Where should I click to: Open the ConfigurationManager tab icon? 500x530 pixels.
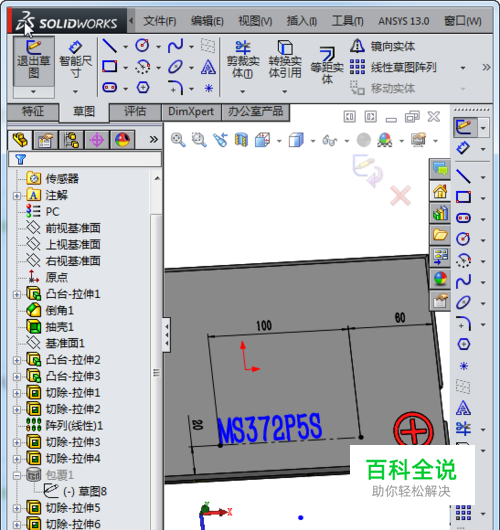pyautogui.click(x=71, y=140)
